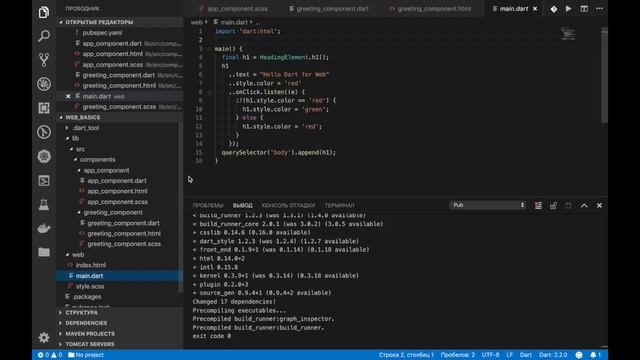
Task: Click Строка 2, столбец 1 status item
Action: (406, 355)
